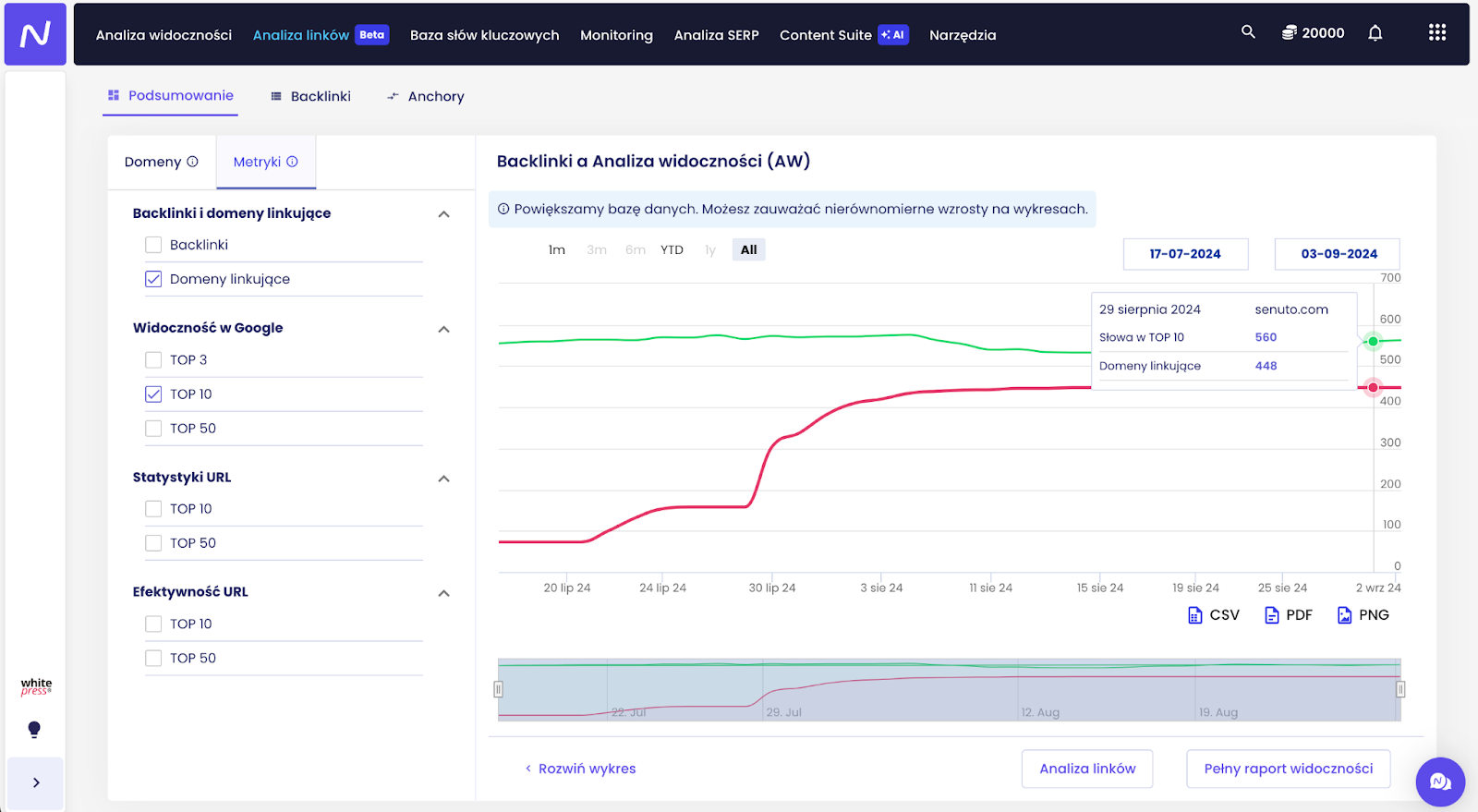1478x812 pixels.
Task: Open Pełny raport widoczności
Action: pos(1288,769)
